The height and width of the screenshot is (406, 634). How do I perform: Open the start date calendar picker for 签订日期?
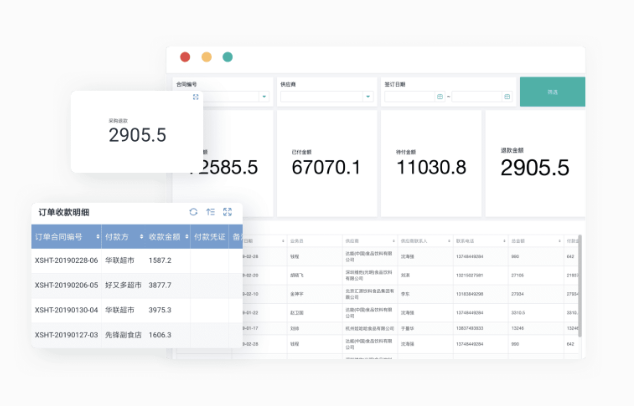tap(440, 97)
